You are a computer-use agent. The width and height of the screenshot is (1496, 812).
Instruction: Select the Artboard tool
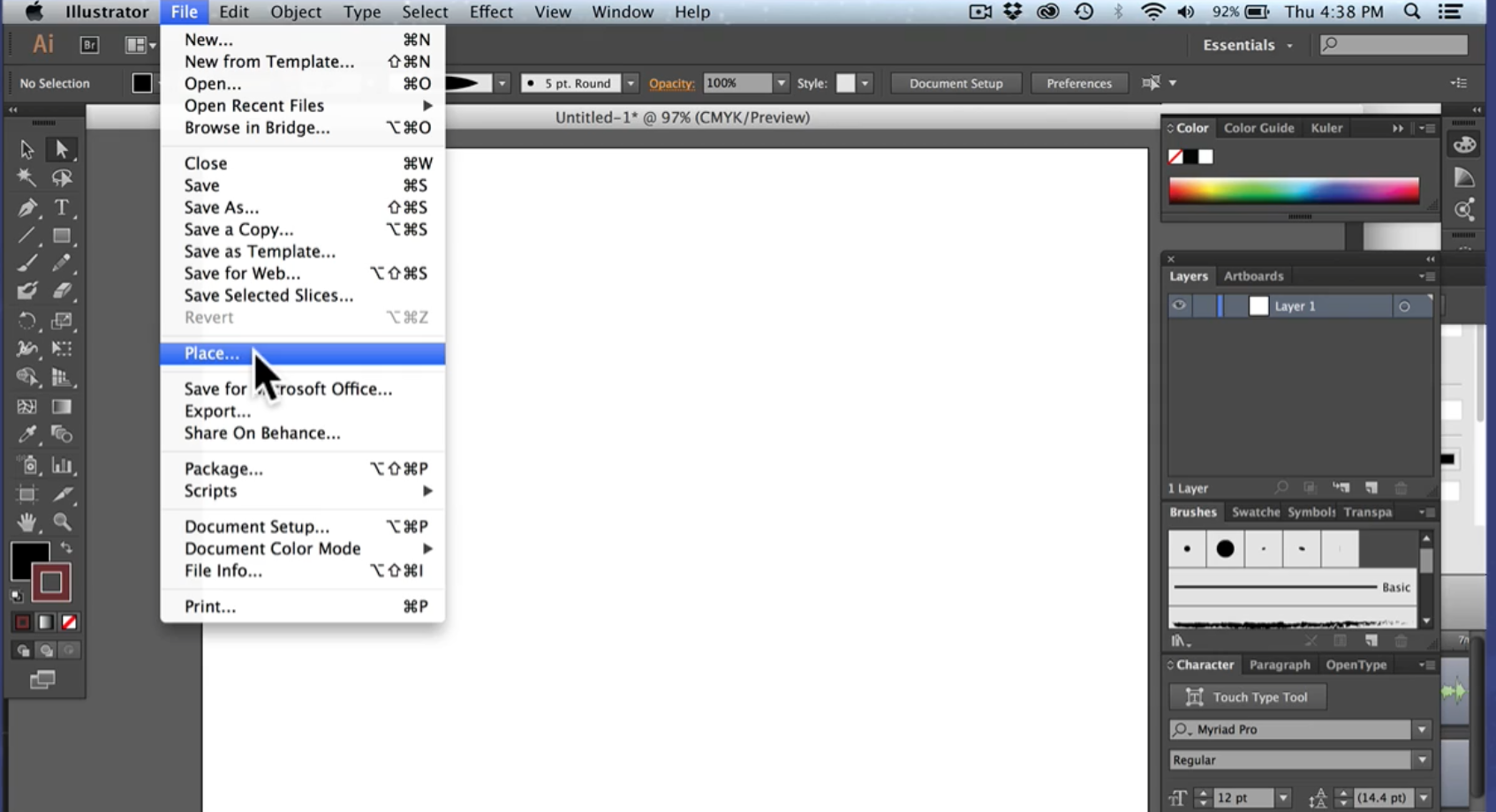(x=26, y=494)
